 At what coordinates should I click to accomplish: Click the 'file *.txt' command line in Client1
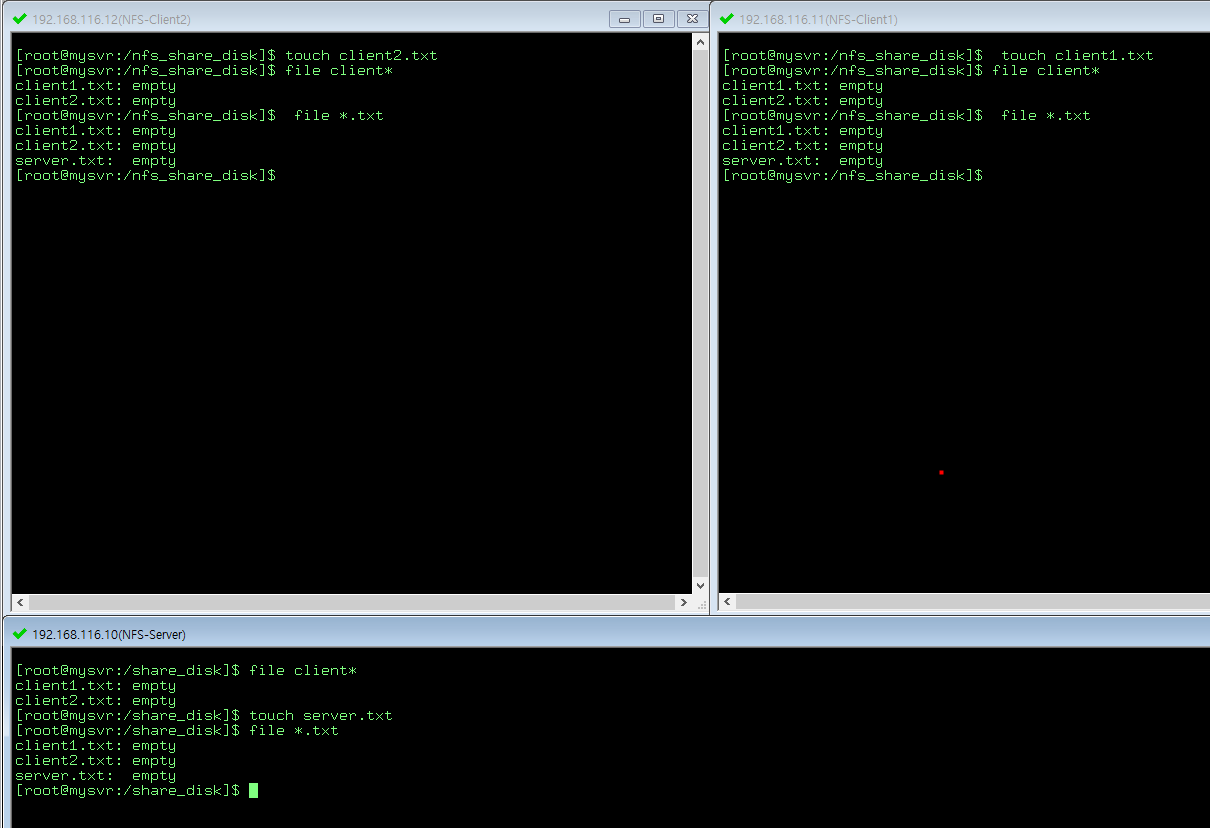click(906, 115)
